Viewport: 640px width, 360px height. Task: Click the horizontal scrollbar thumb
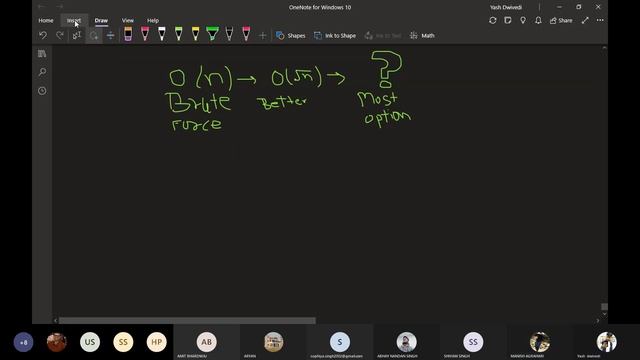(187, 321)
